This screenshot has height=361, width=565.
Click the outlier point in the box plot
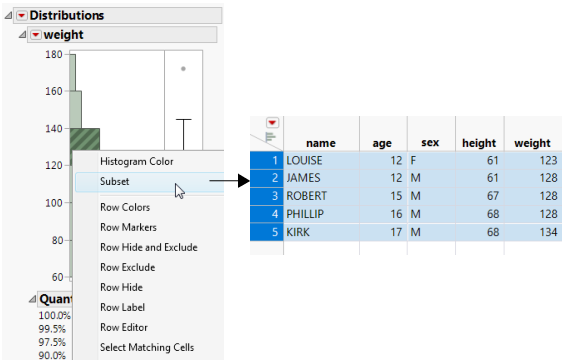pos(183,68)
